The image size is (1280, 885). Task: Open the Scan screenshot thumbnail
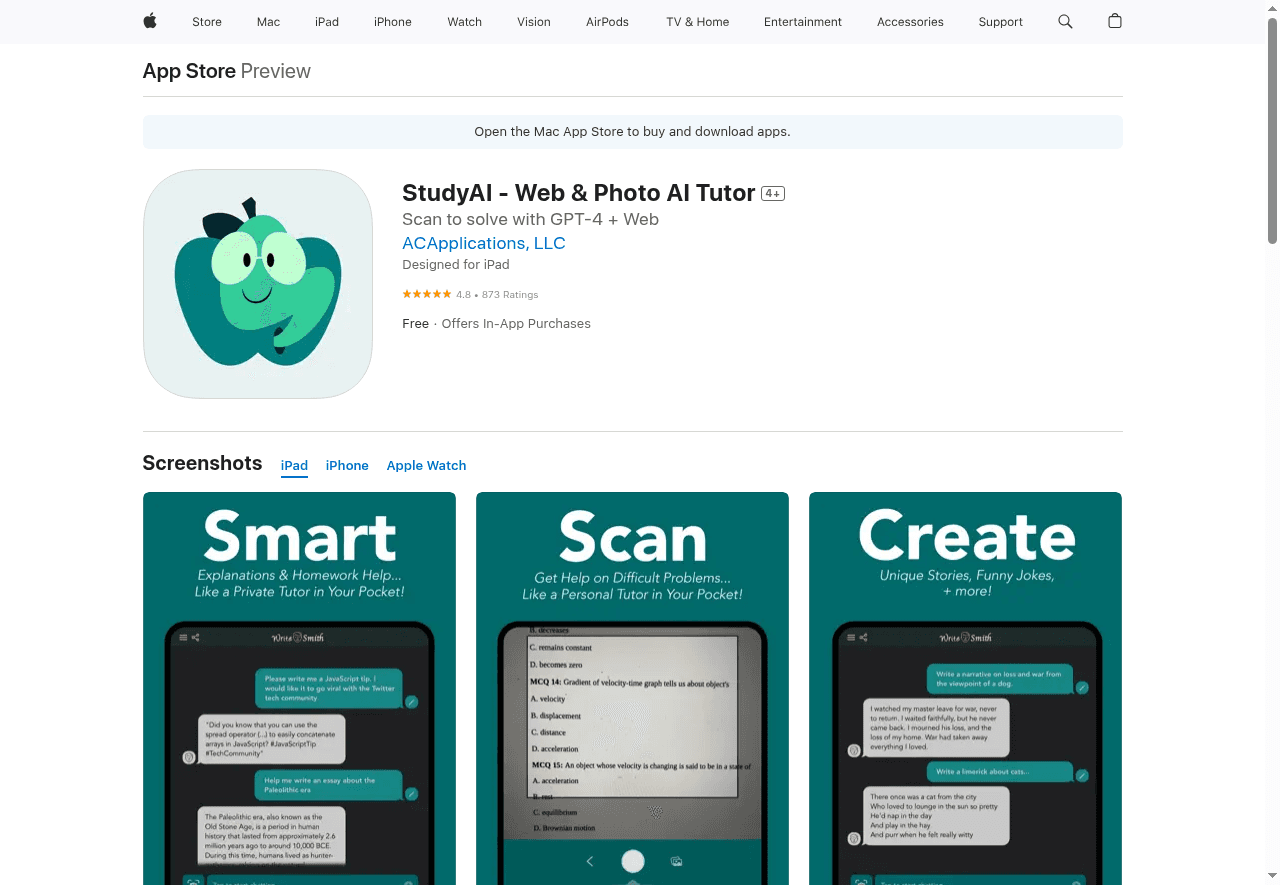click(632, 688)
